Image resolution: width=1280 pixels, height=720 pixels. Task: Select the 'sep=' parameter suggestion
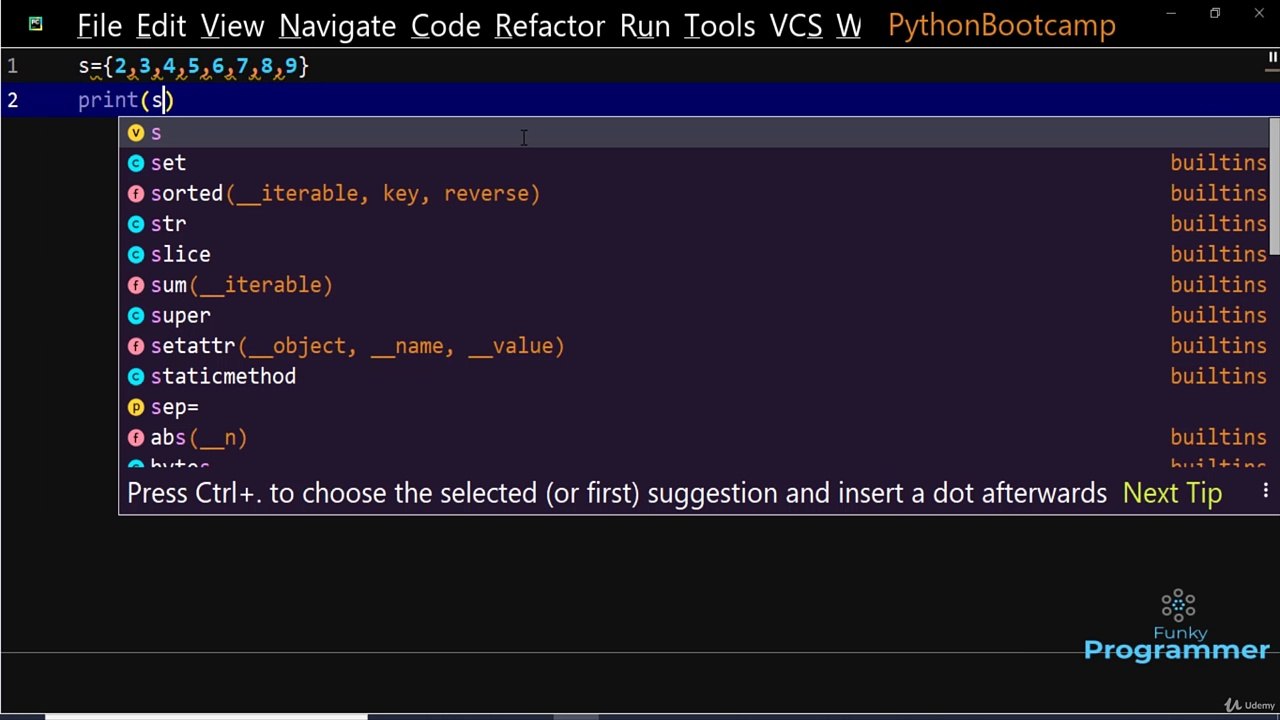pos(694,407)
